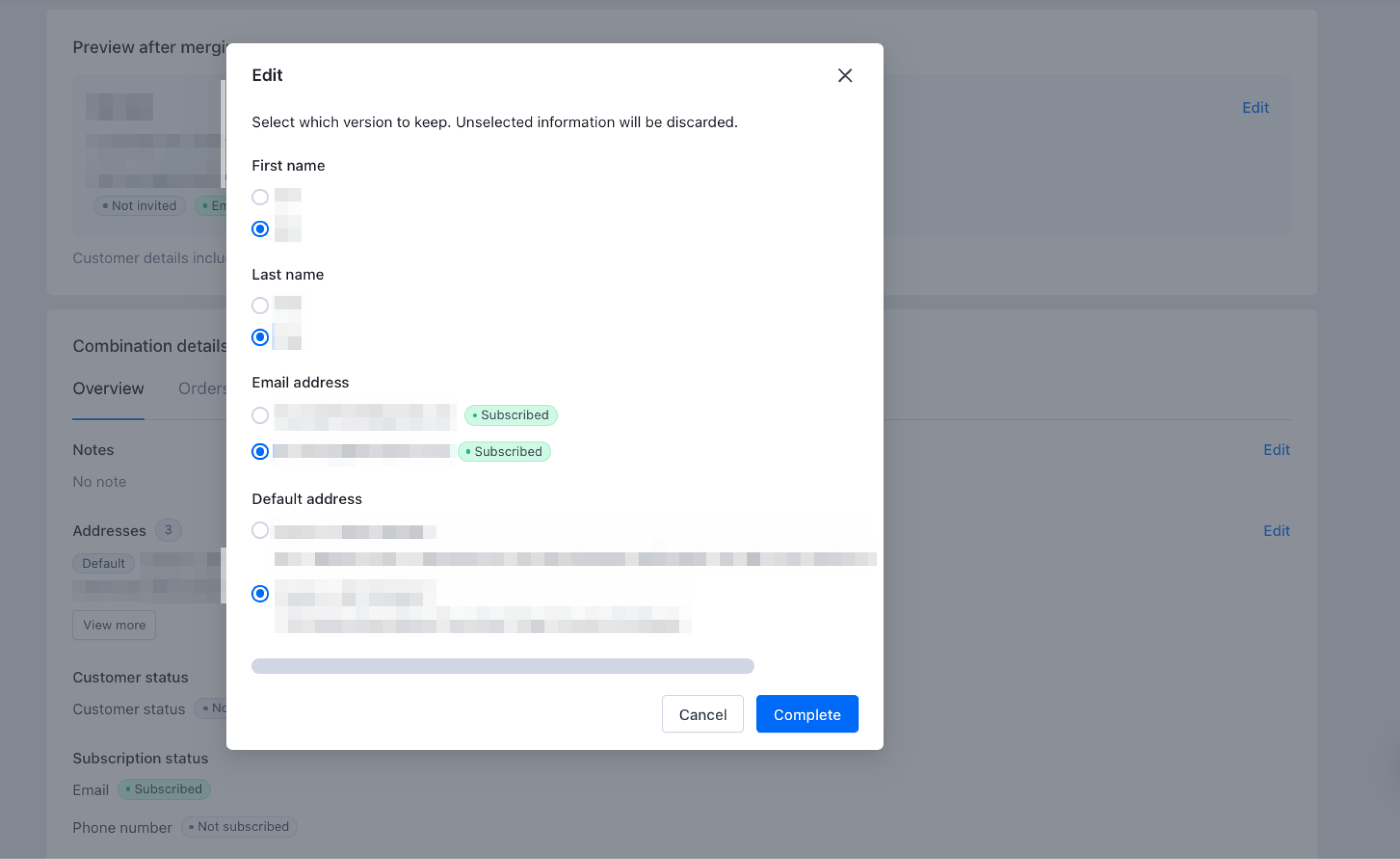Switch to the Orders tab
This screenshot has height=859, width=1400.
(x=201, y=388)
